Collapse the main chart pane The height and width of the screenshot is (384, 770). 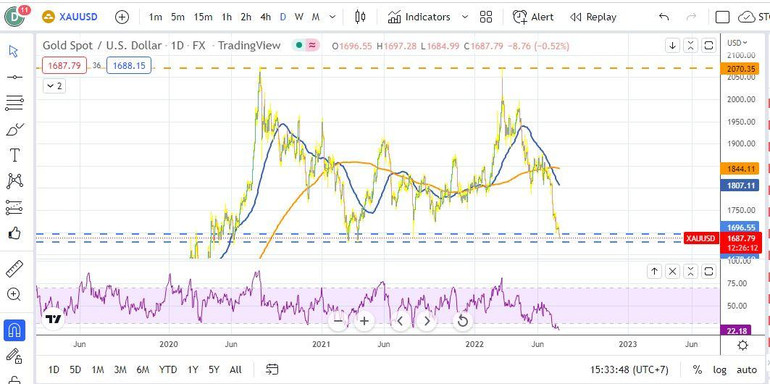pos(690,46)
